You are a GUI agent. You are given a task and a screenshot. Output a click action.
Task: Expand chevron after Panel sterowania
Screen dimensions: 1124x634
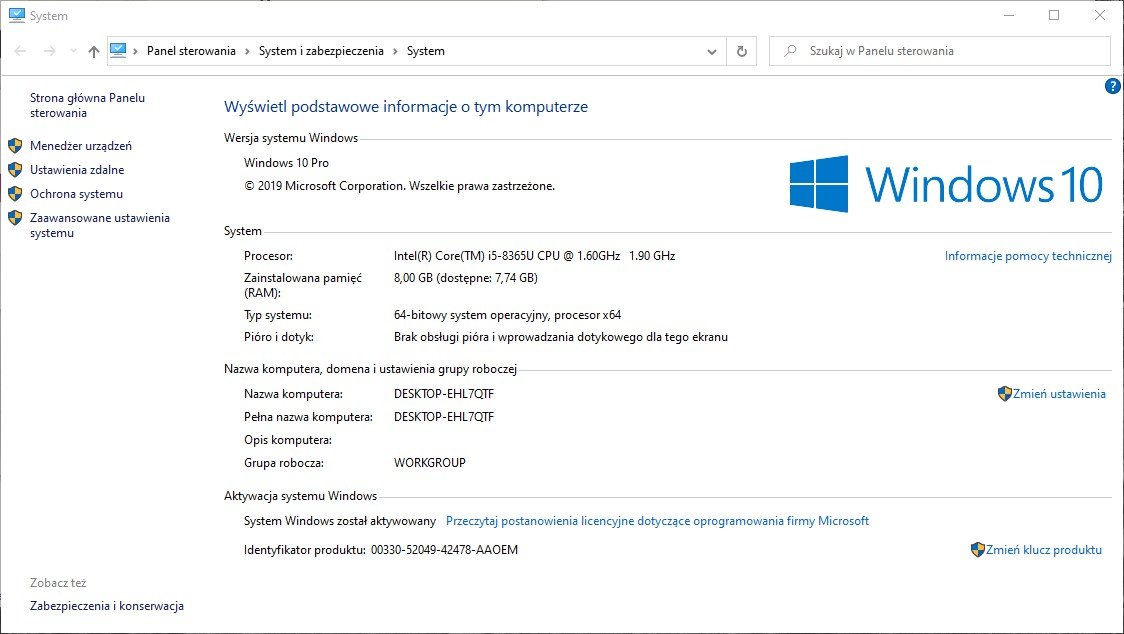pyautogui.click(x=247, y=51)
